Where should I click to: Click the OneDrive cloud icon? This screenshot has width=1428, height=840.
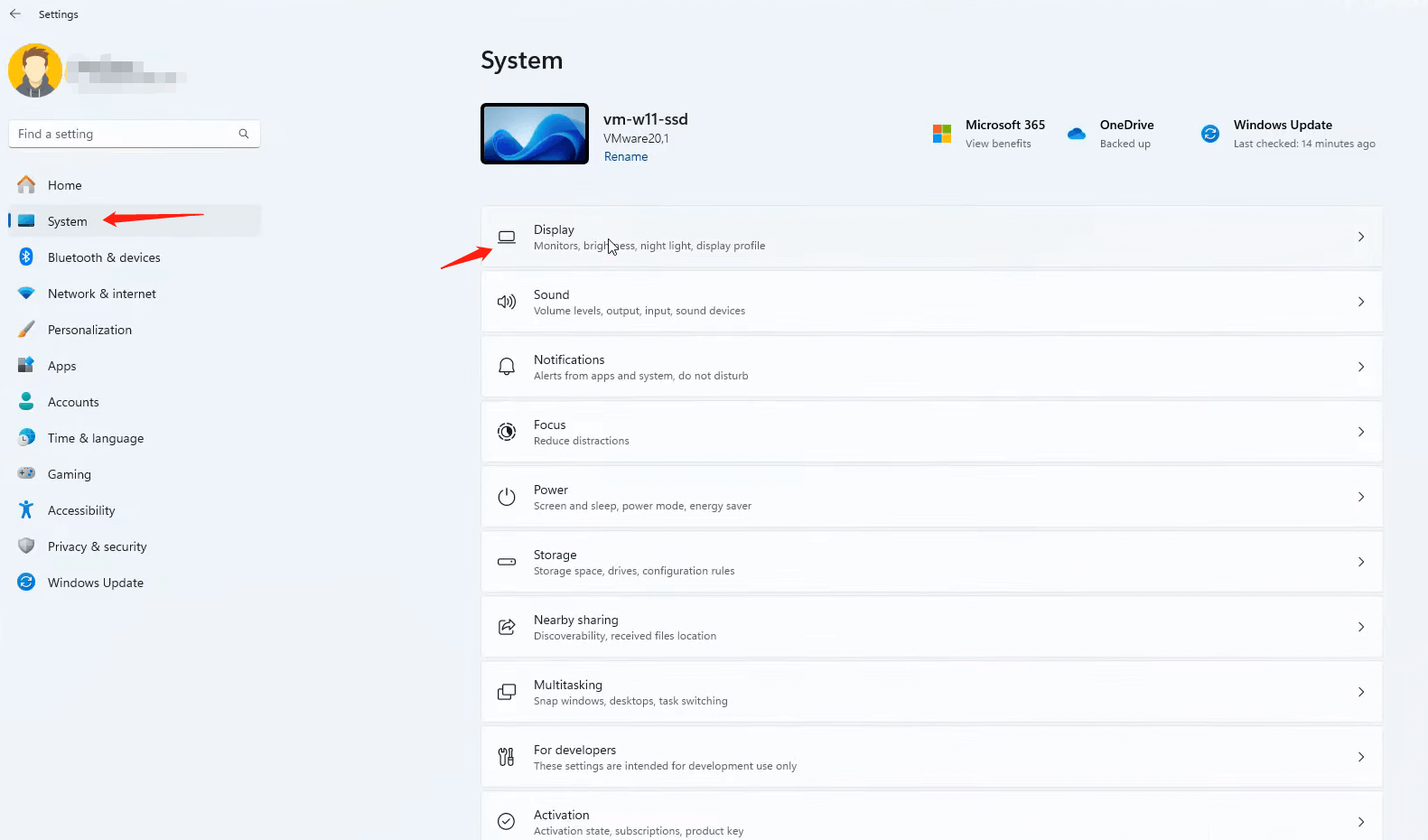(x=1077, y=134)
